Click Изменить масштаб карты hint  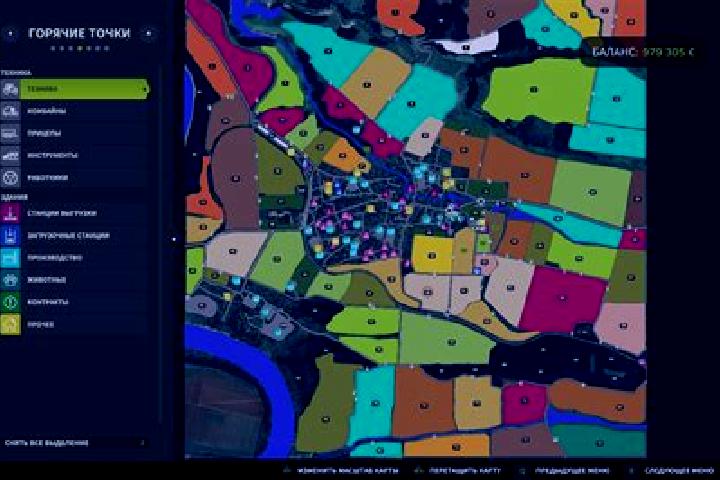348,471
